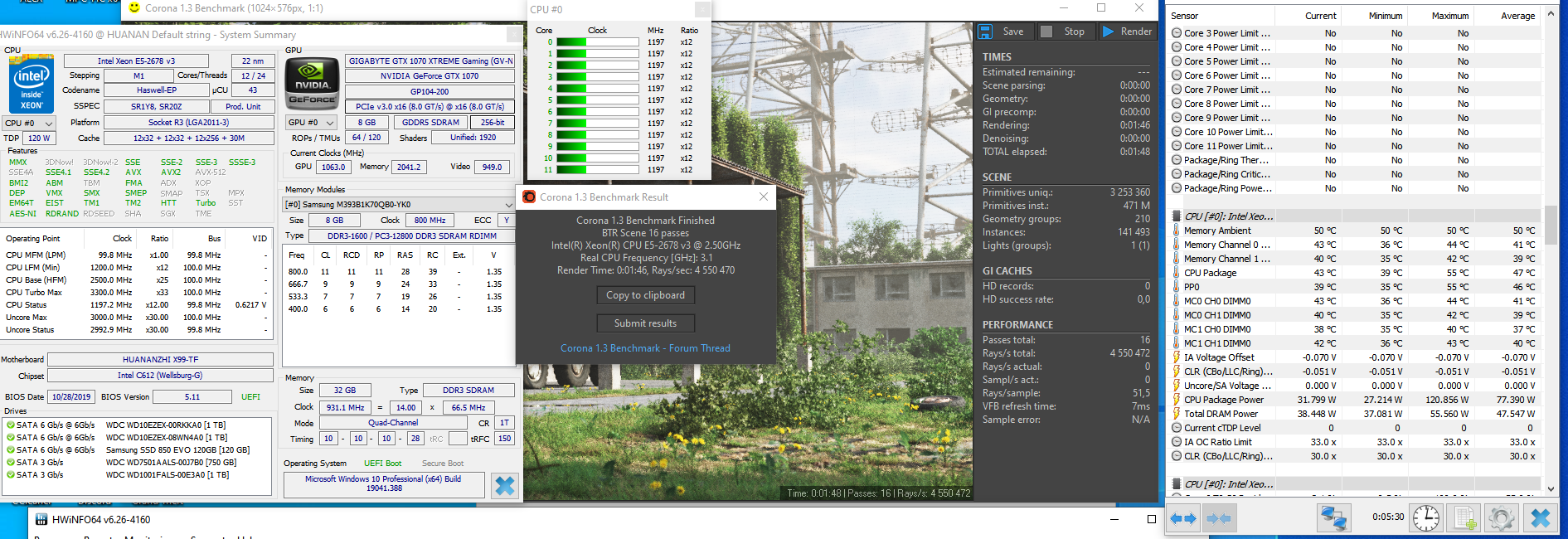The width and height of the screenshot is (1568, 539).
Task: Click Submit results button
Action: pyautogui.click(x=645, y=323)
